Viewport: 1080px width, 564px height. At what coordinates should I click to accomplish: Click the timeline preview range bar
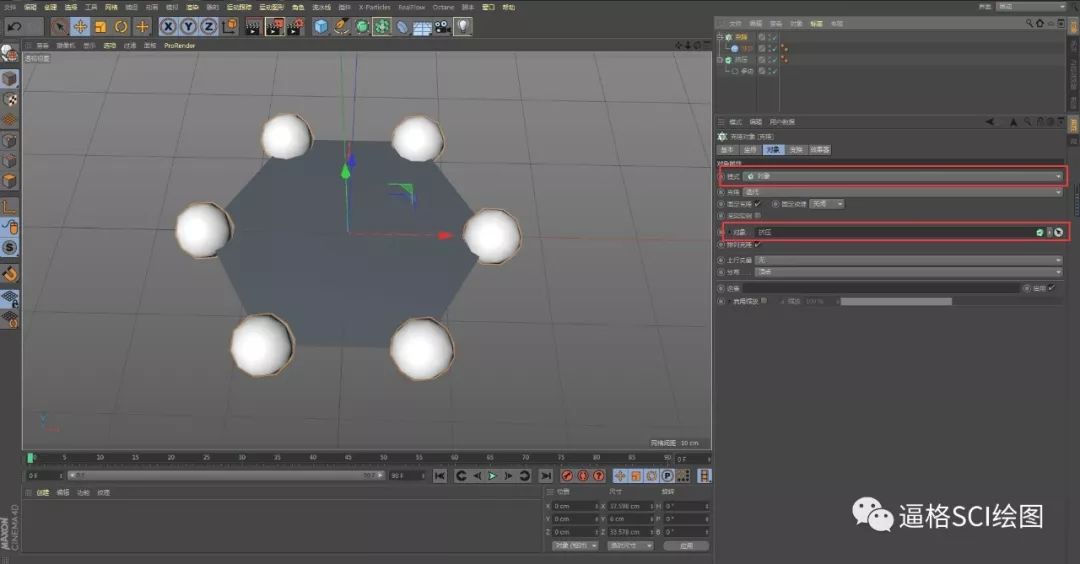tap(225, 476)
